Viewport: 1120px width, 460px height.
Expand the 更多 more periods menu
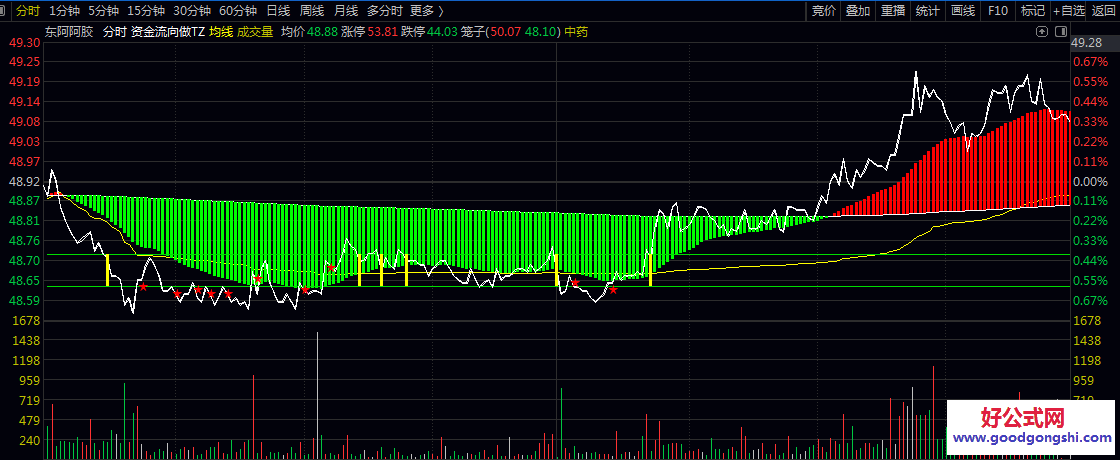426,11
